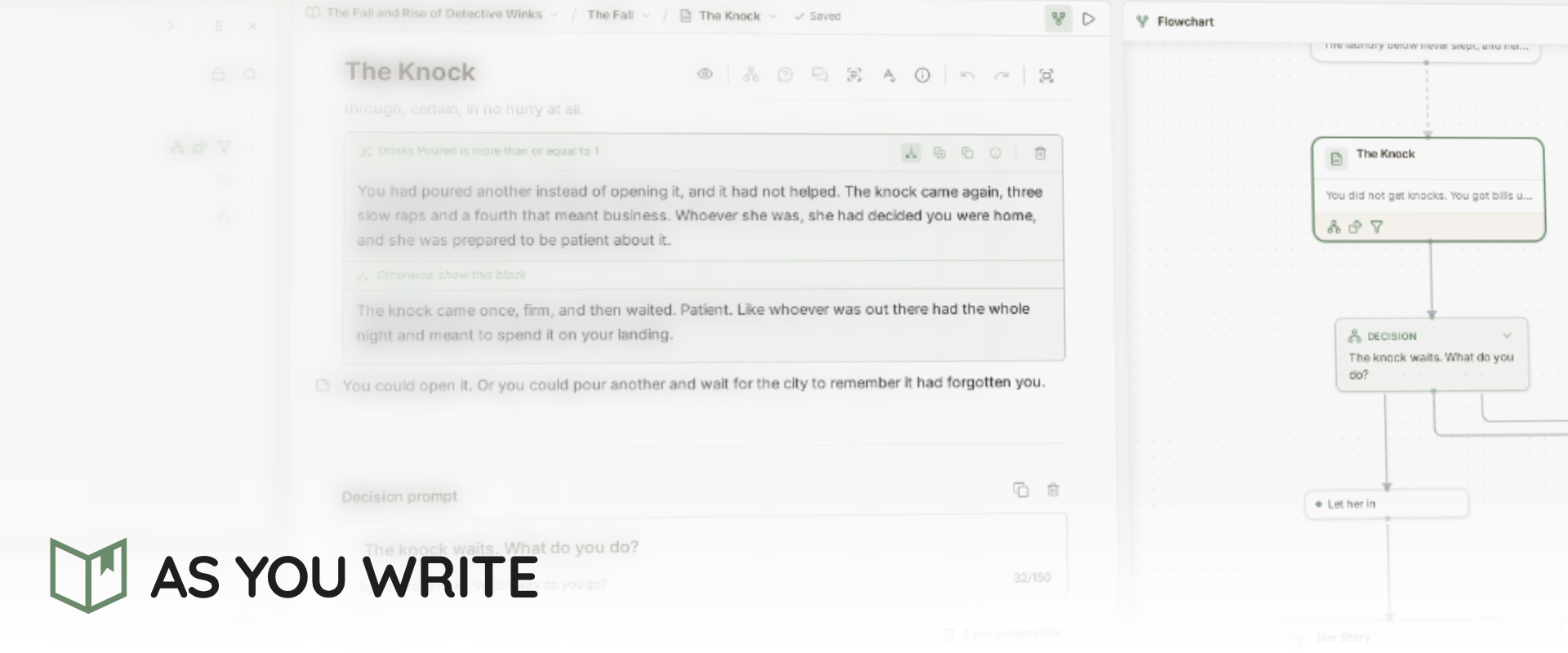Open 'The Fall' breadcrumb dropdown
The width and height of the screenshot is (1568, 653).
tap(618, 15)
